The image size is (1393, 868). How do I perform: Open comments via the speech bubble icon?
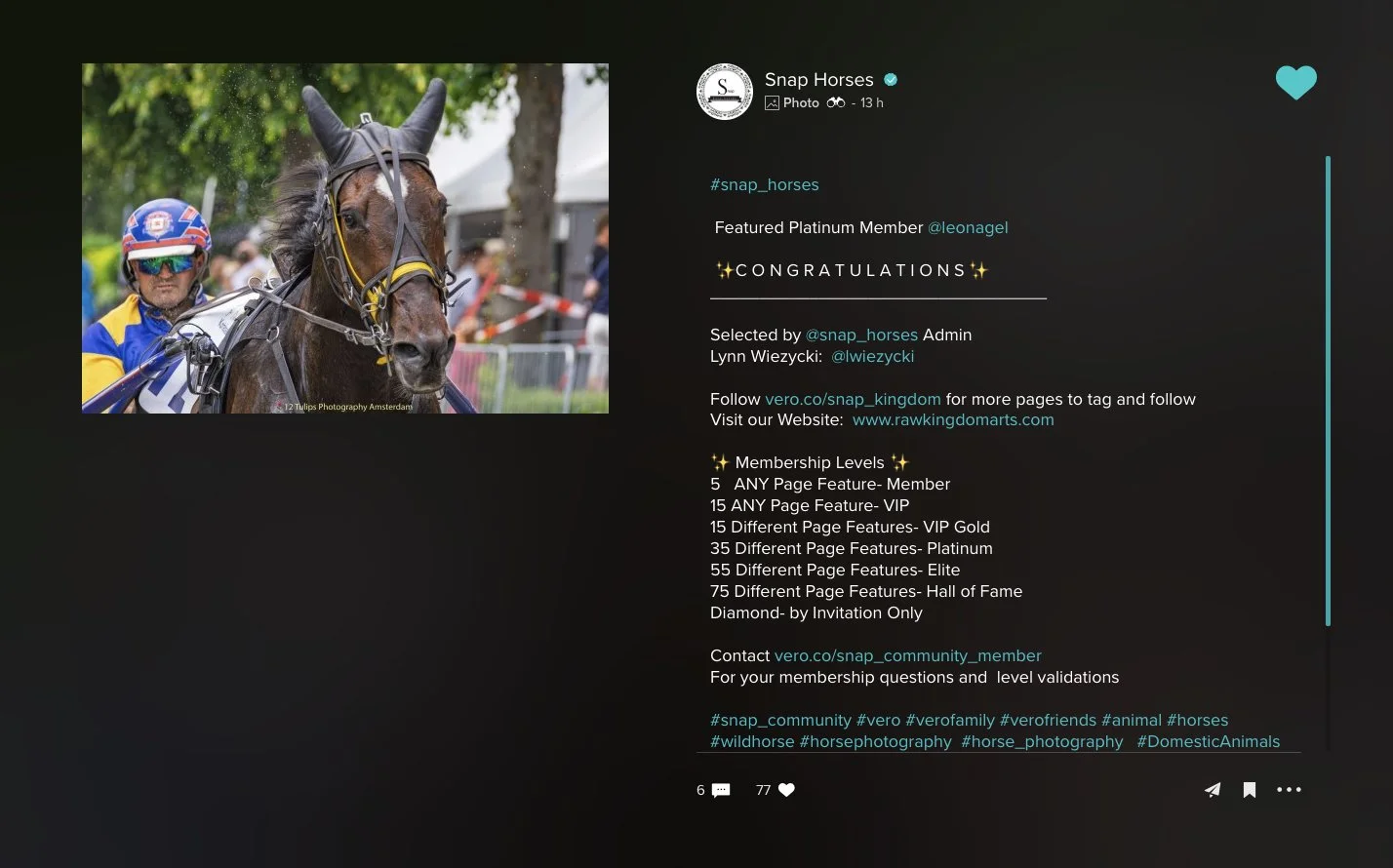click(721, 790)
